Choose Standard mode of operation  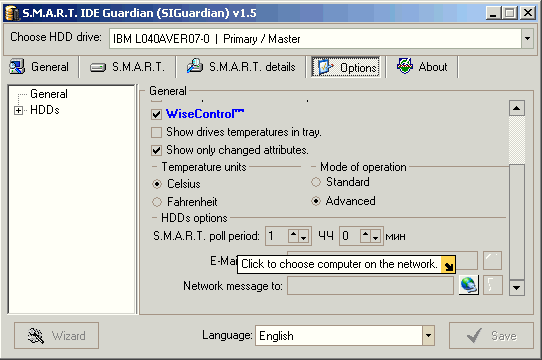(316, 182)
